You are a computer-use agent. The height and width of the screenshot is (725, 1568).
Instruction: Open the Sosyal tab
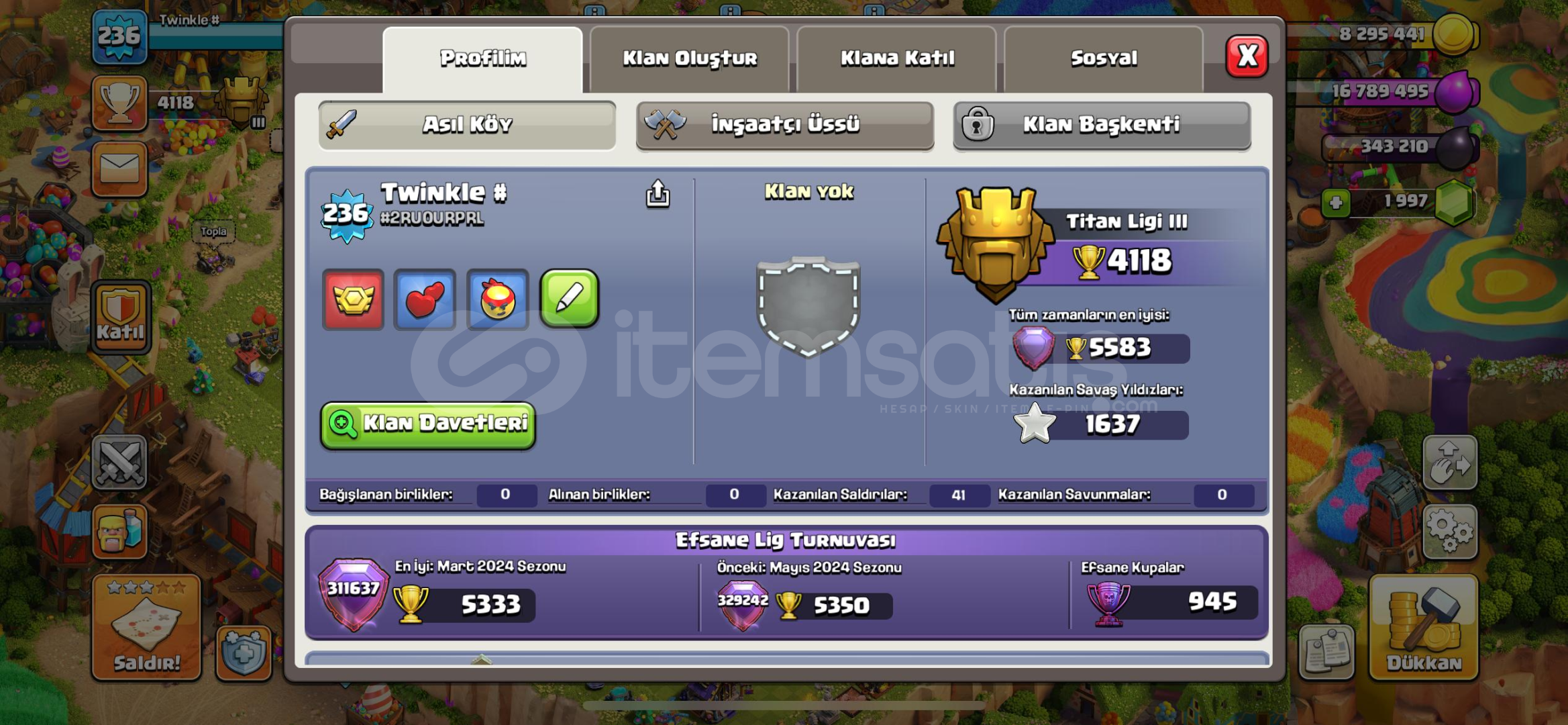click(1104, 59)
